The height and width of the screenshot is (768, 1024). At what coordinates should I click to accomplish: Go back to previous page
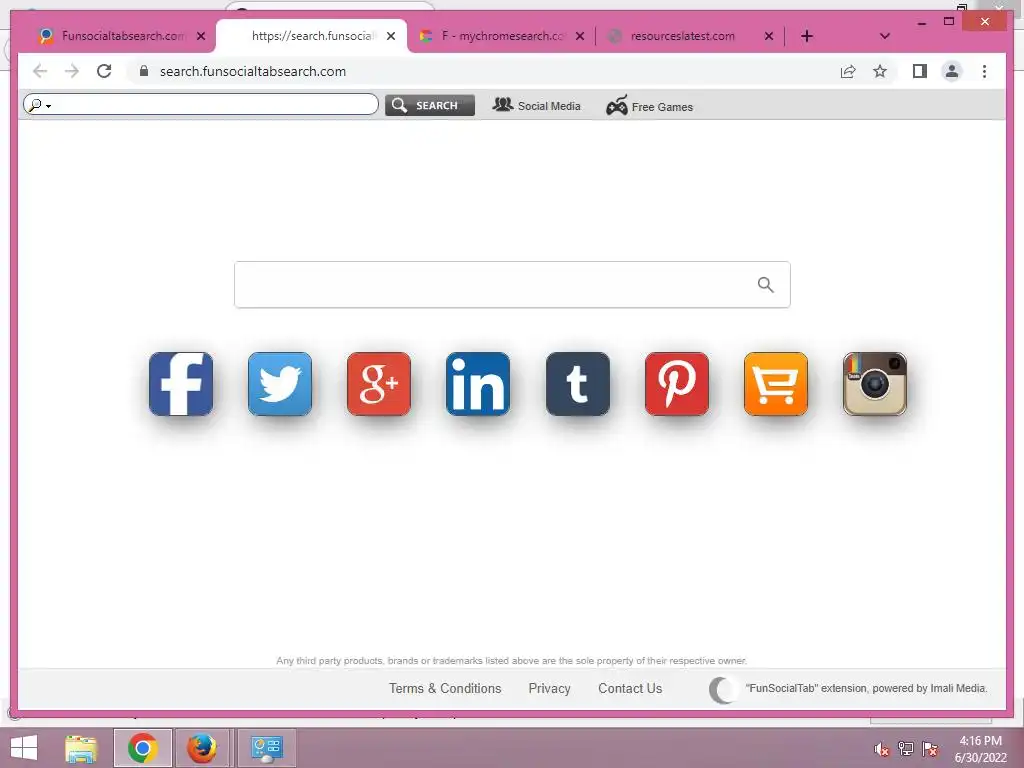(x=40, y=71)
